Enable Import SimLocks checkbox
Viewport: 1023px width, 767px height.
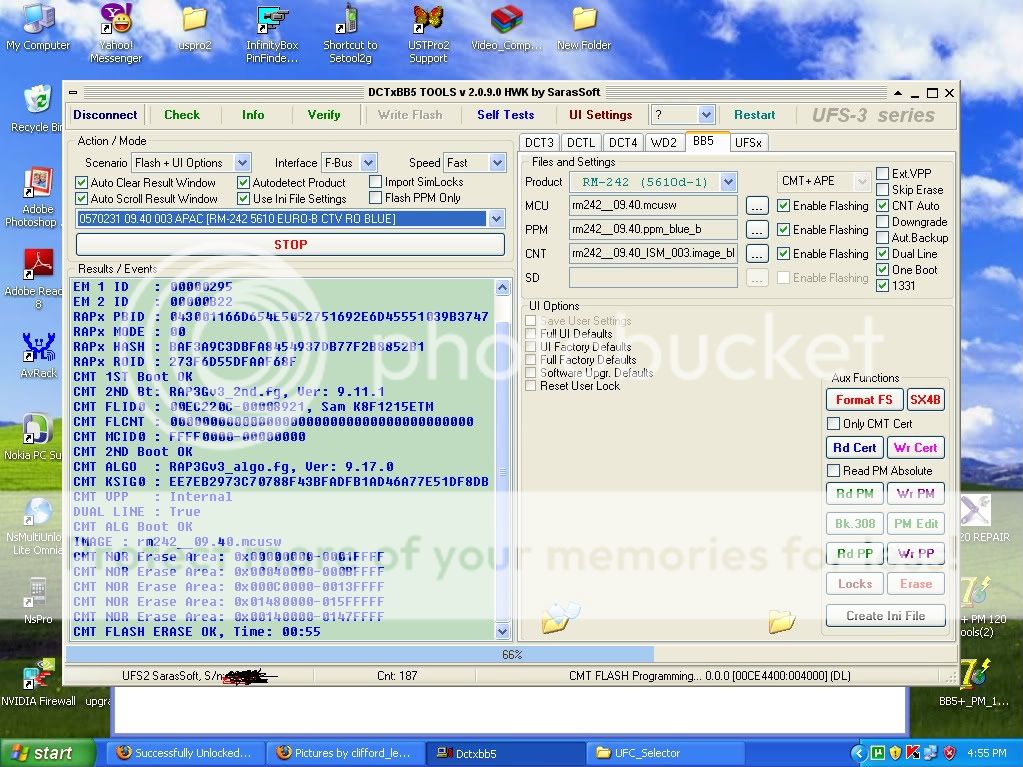(375, 182)
